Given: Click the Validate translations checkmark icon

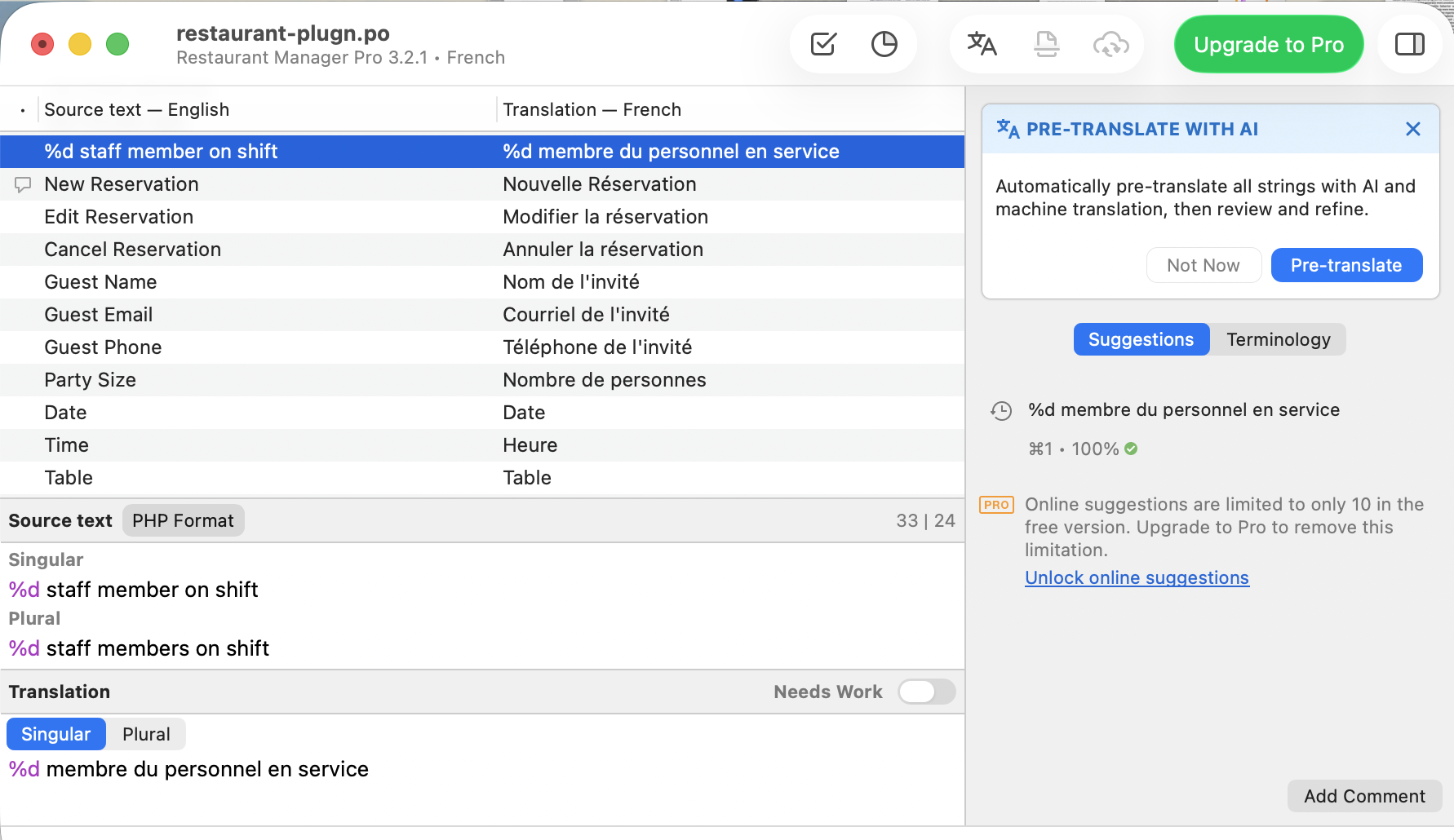Looking at the screenshot, I should [823, 44].
